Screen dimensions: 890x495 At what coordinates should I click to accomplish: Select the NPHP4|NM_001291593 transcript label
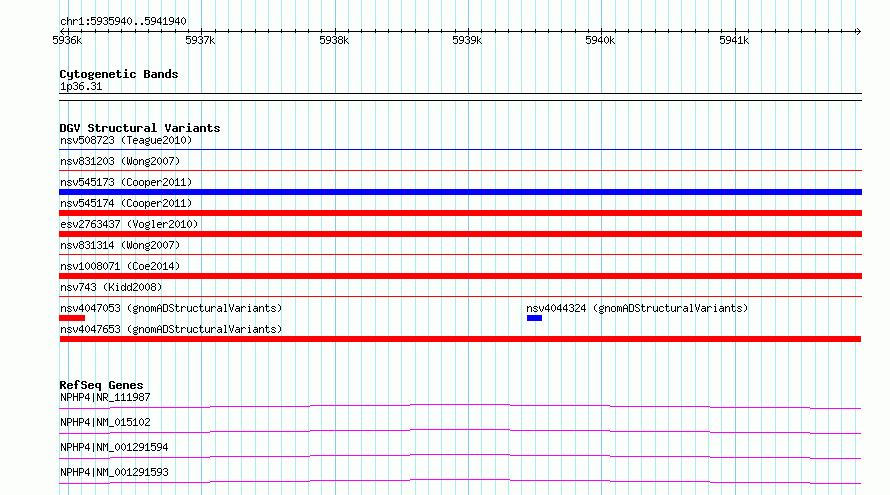point(114,472)
